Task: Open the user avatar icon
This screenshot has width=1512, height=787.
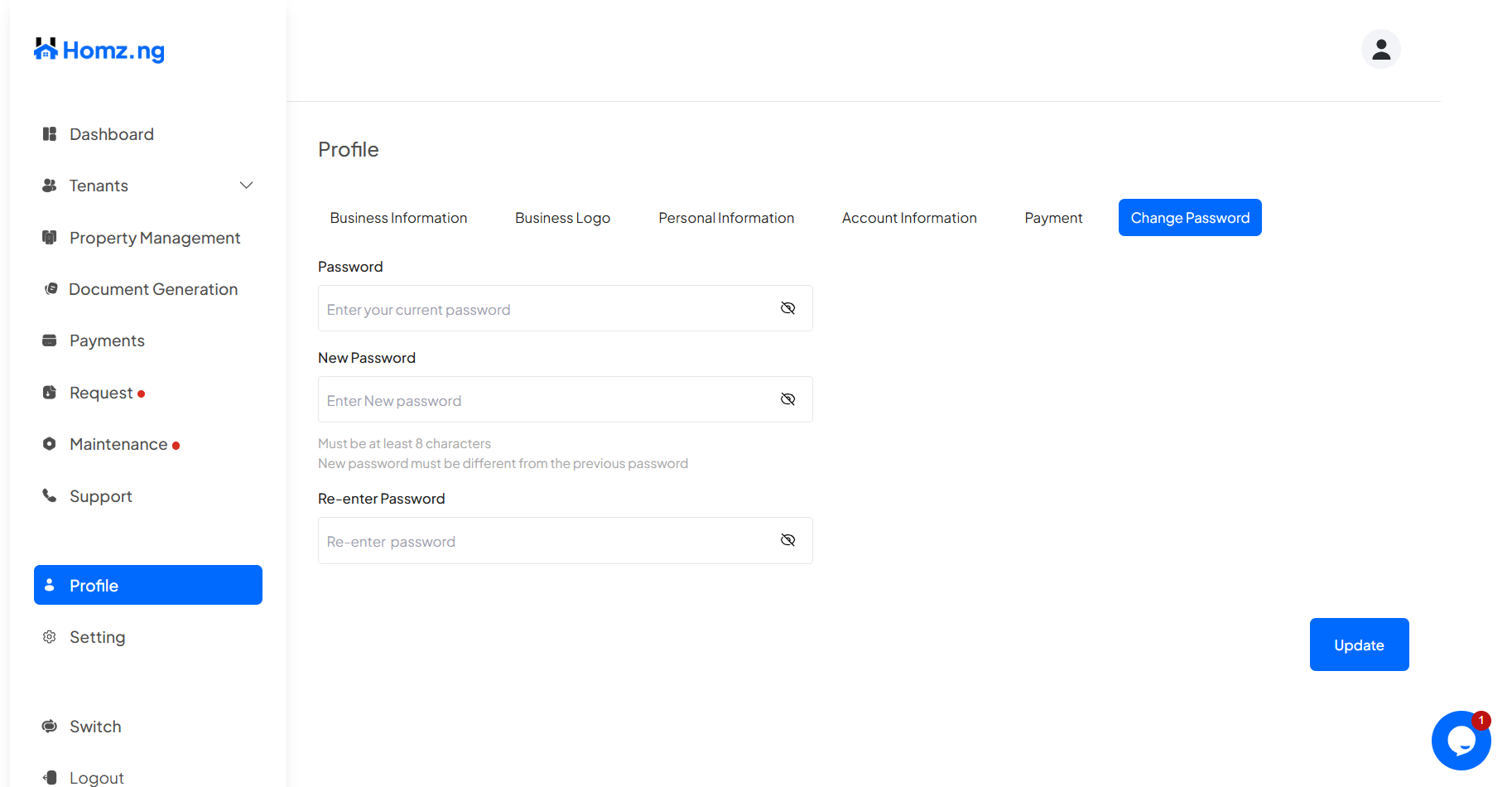Action: (1380, 49)
